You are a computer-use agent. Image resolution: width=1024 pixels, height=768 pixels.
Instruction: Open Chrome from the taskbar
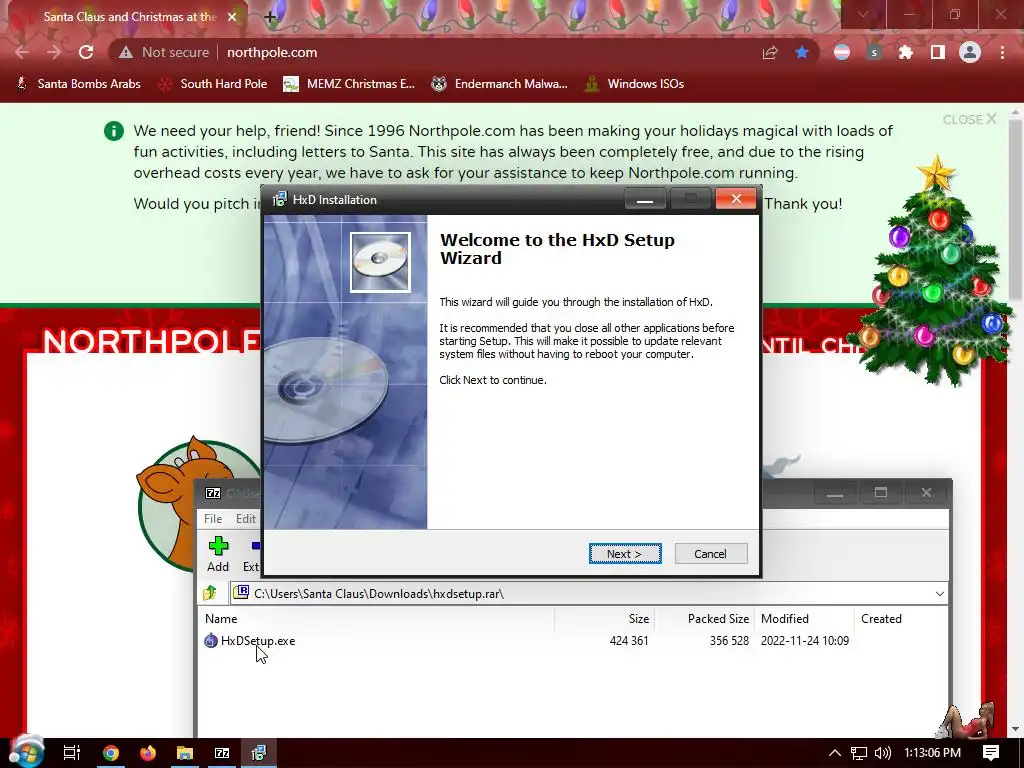coord(110,753)
